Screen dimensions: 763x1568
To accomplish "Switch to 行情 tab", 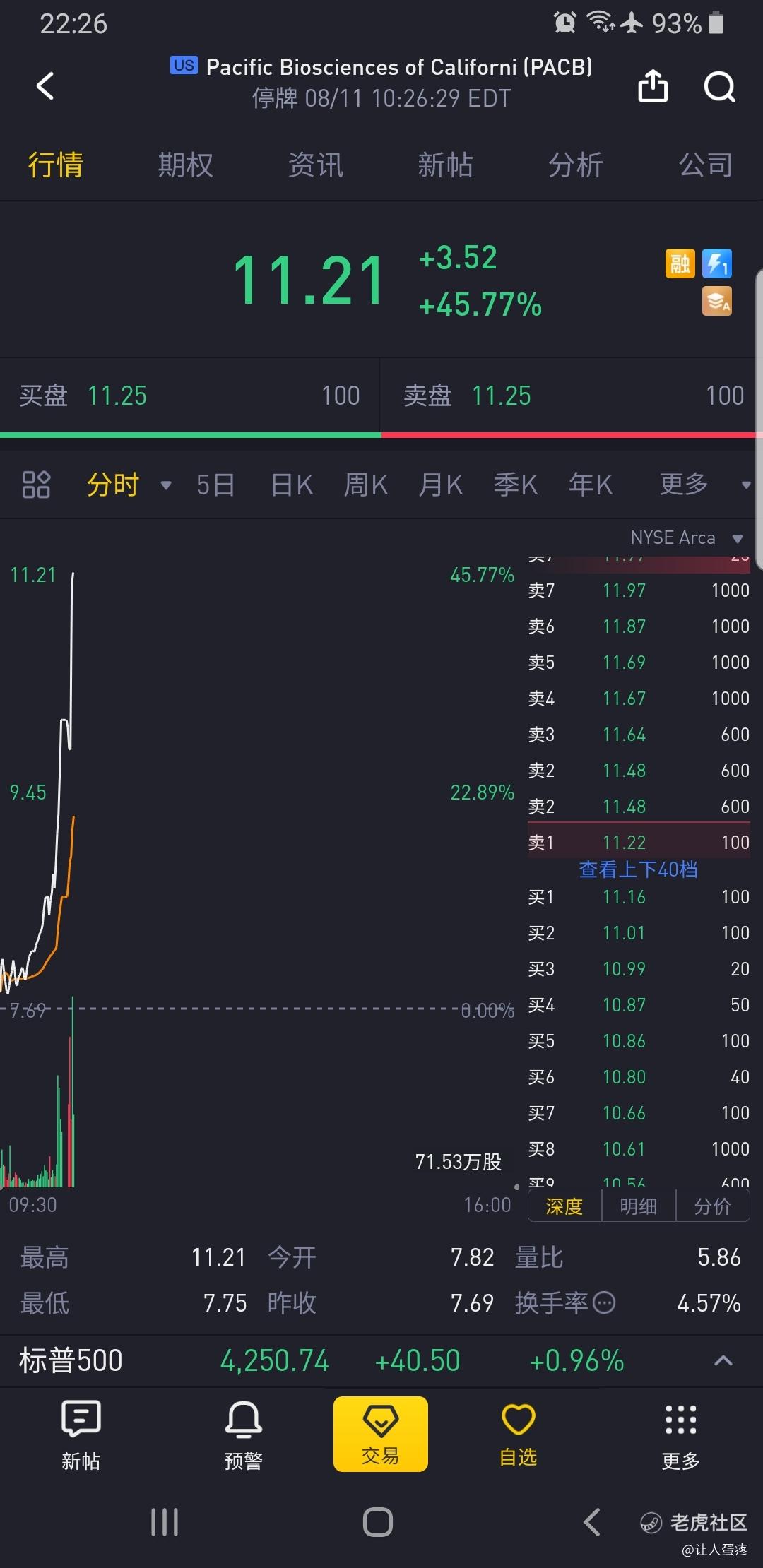I will click(x=55, y=165).
